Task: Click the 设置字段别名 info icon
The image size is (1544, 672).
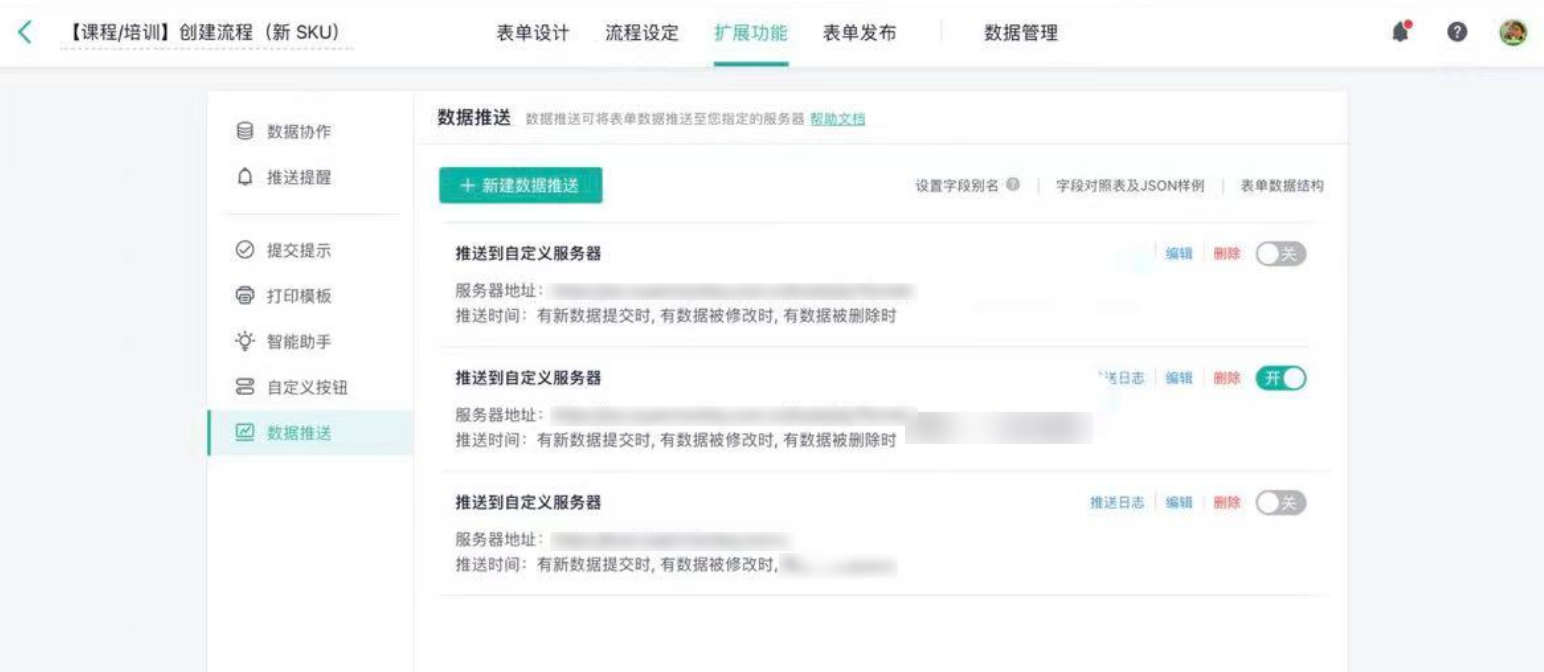Action: pyautogui.click(x=1014, y=186)
